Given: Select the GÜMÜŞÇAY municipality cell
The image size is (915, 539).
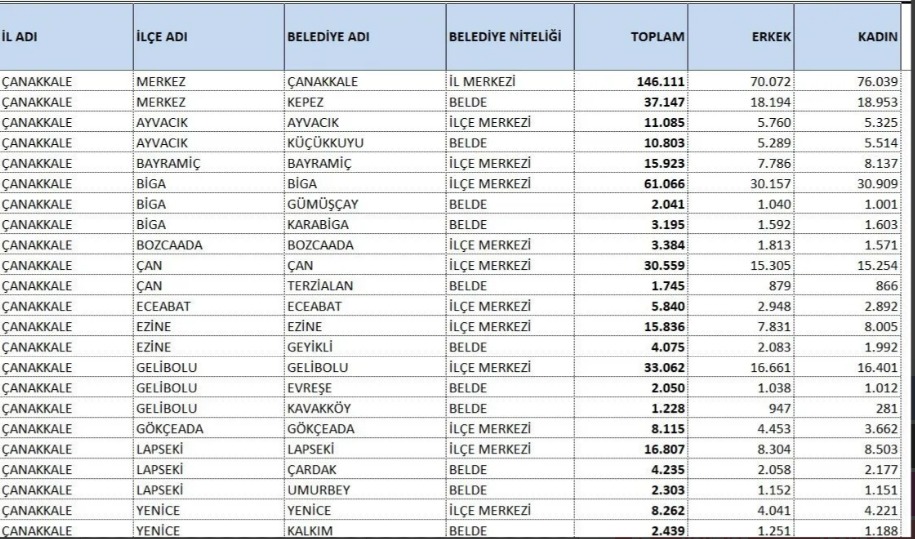Looking at the screenshot, I should pyautogui.click(x=323, y=201).
